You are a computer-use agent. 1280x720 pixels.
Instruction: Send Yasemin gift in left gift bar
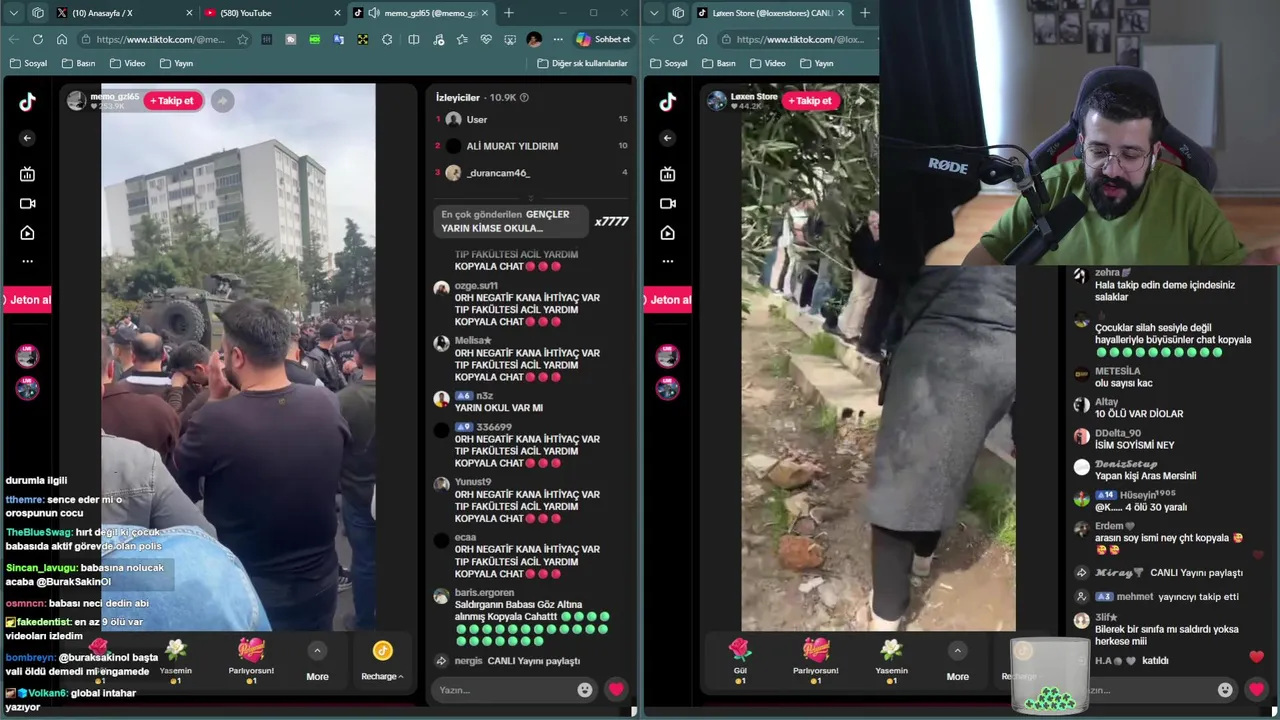(x=176, y=661)
